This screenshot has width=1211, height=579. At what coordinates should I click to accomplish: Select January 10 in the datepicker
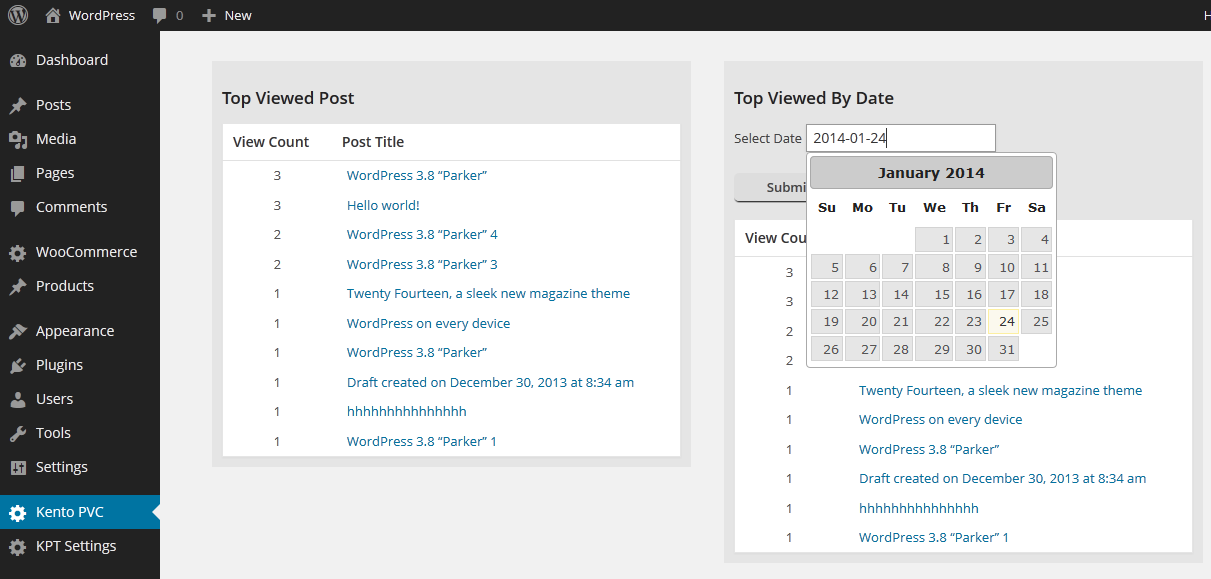coord(1004,268)
